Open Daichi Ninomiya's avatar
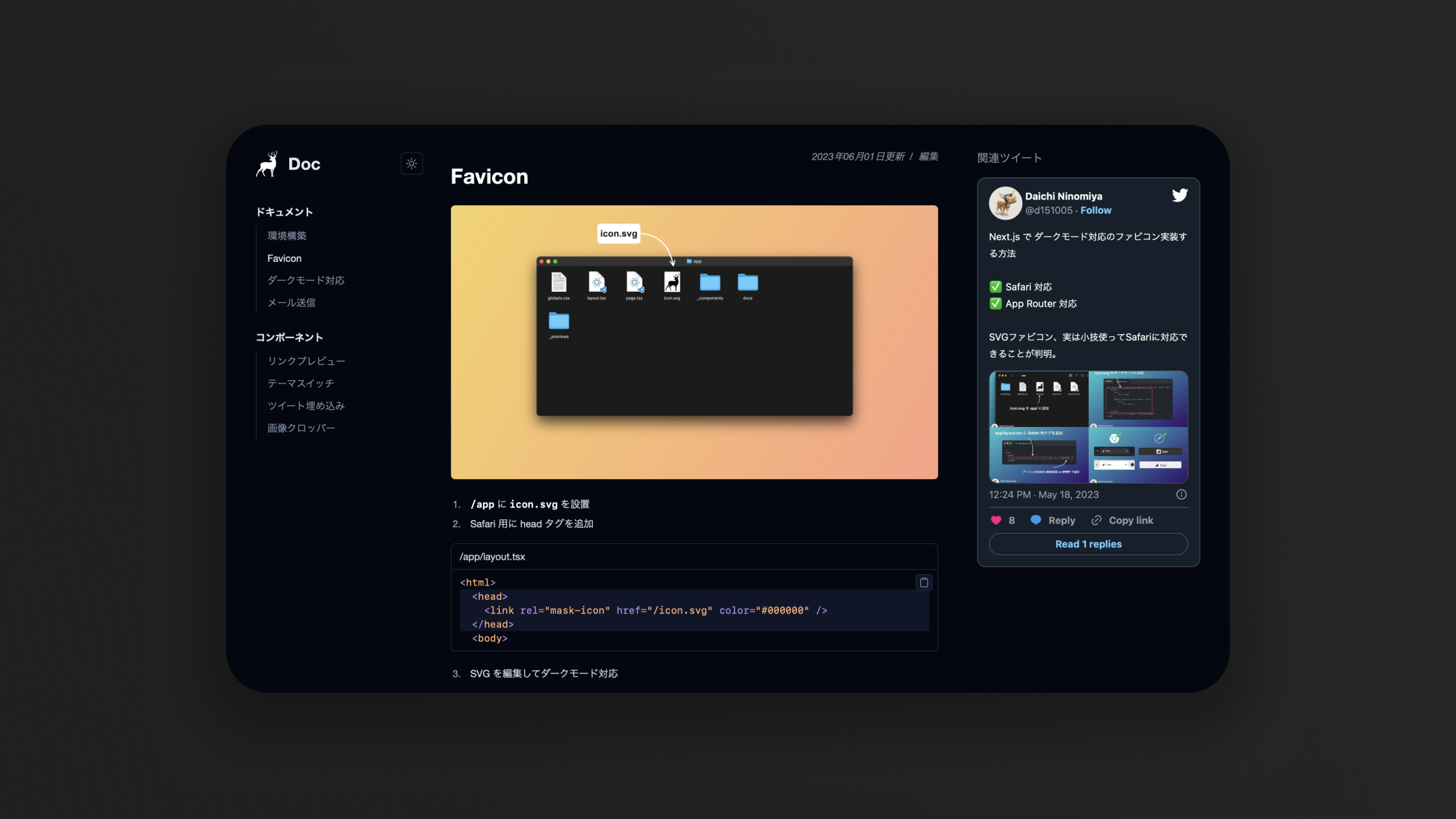Screen dimensions: 1456x819 (x=1005, y=203)
